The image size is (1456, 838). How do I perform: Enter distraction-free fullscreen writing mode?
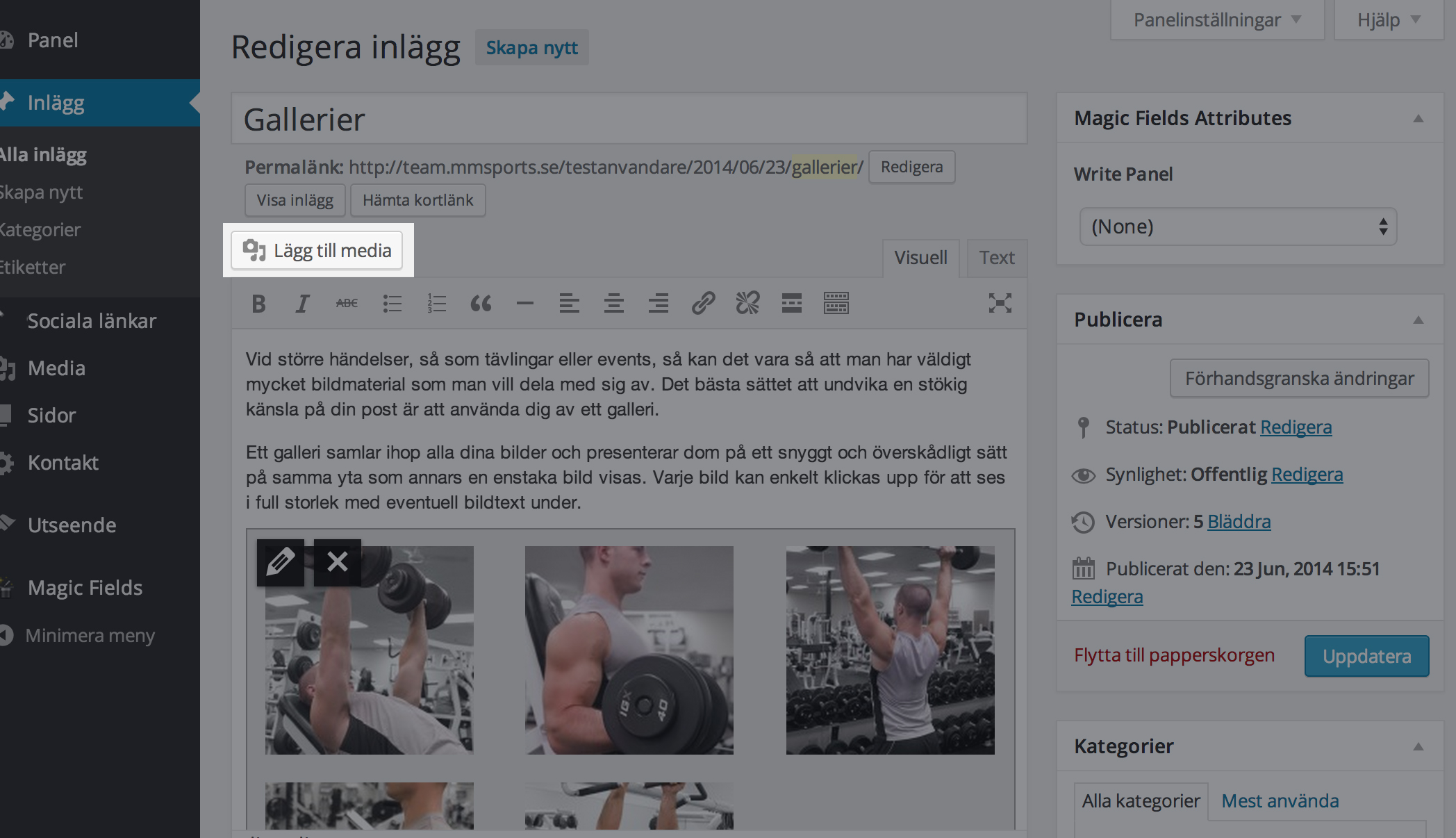1000,303
